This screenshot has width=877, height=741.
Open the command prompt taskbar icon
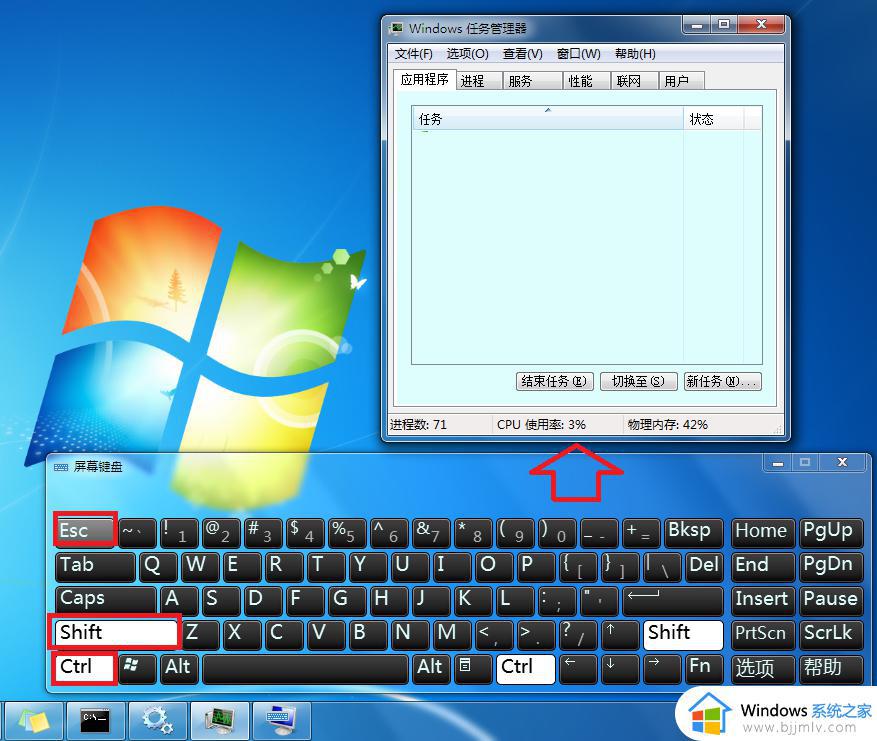click(96, 720)
